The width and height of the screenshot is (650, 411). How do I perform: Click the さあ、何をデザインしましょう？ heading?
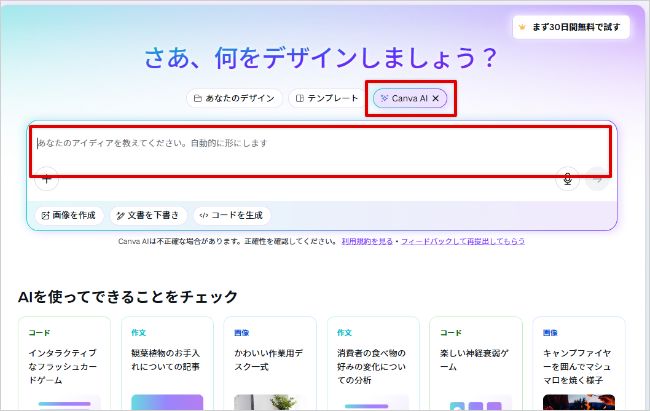(320, 58)
